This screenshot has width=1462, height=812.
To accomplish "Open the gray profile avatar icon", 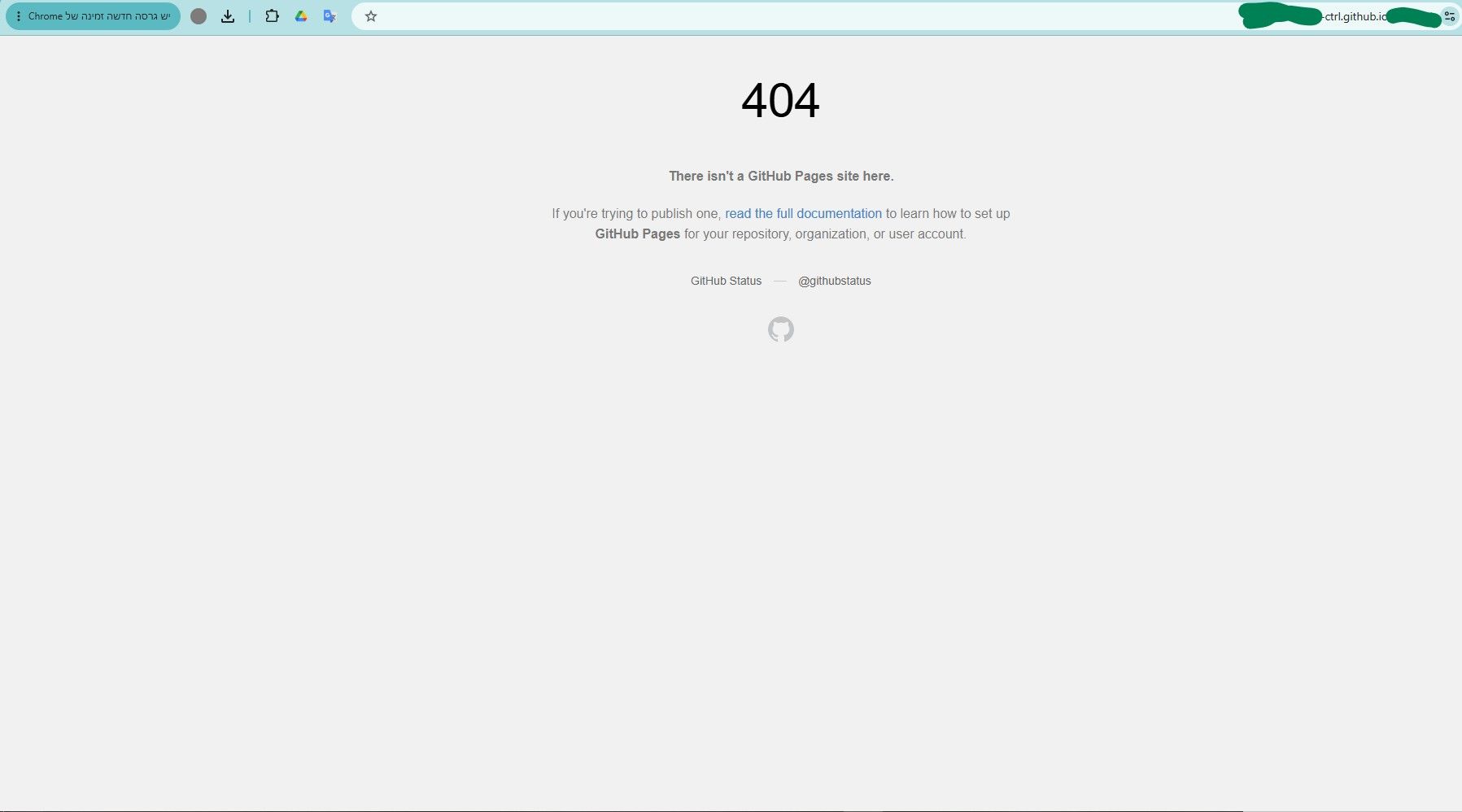I will click(199, 16).
